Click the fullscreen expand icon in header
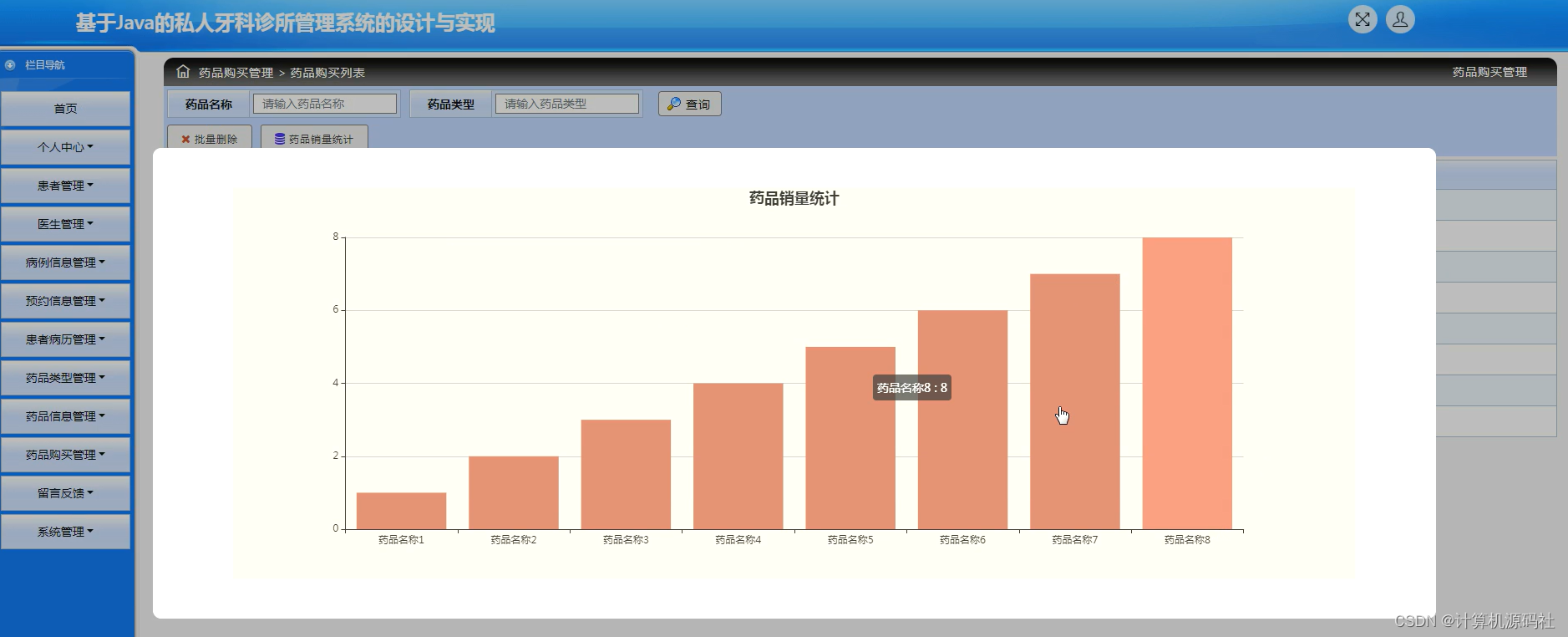1568x637 pixels. 1362,19
